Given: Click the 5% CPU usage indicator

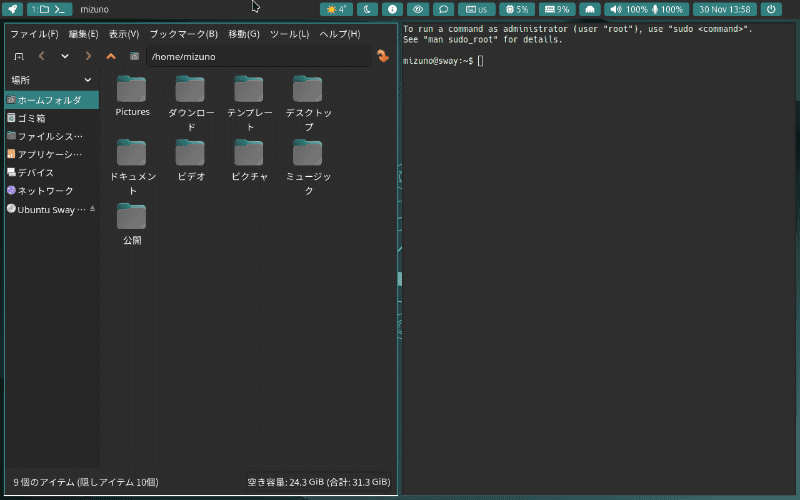Looking at the screenshot, I should pos(517,9).
